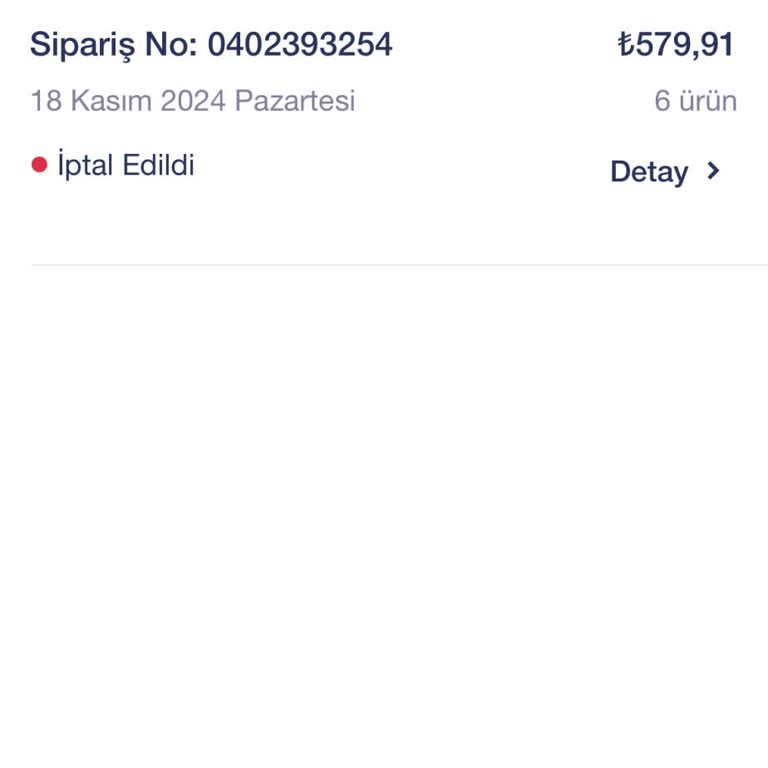Click the Sipariş No label
This screenshot has height=768, width=768.
coord(114,45)
